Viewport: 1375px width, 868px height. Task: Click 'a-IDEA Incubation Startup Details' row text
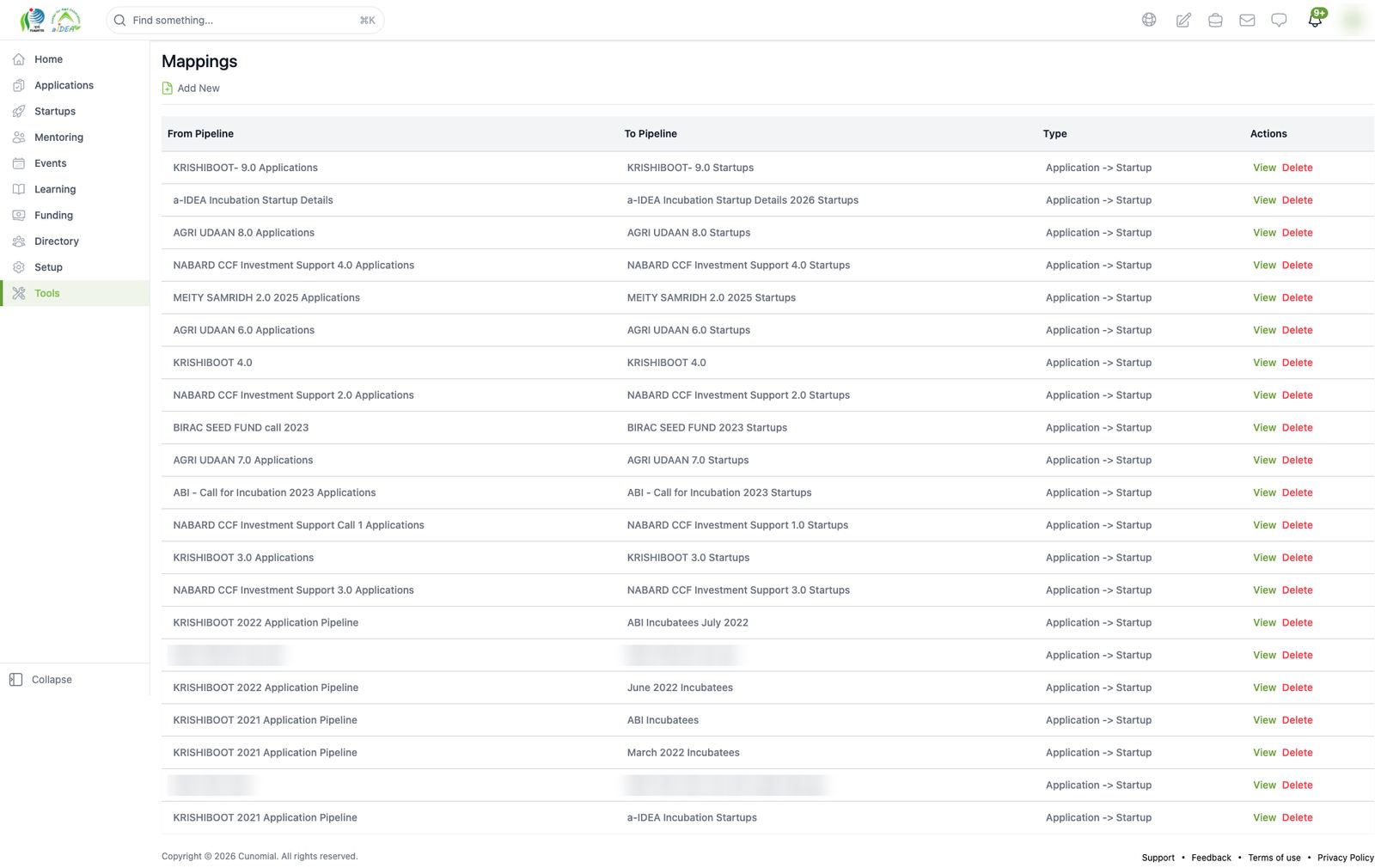(253, 200)
